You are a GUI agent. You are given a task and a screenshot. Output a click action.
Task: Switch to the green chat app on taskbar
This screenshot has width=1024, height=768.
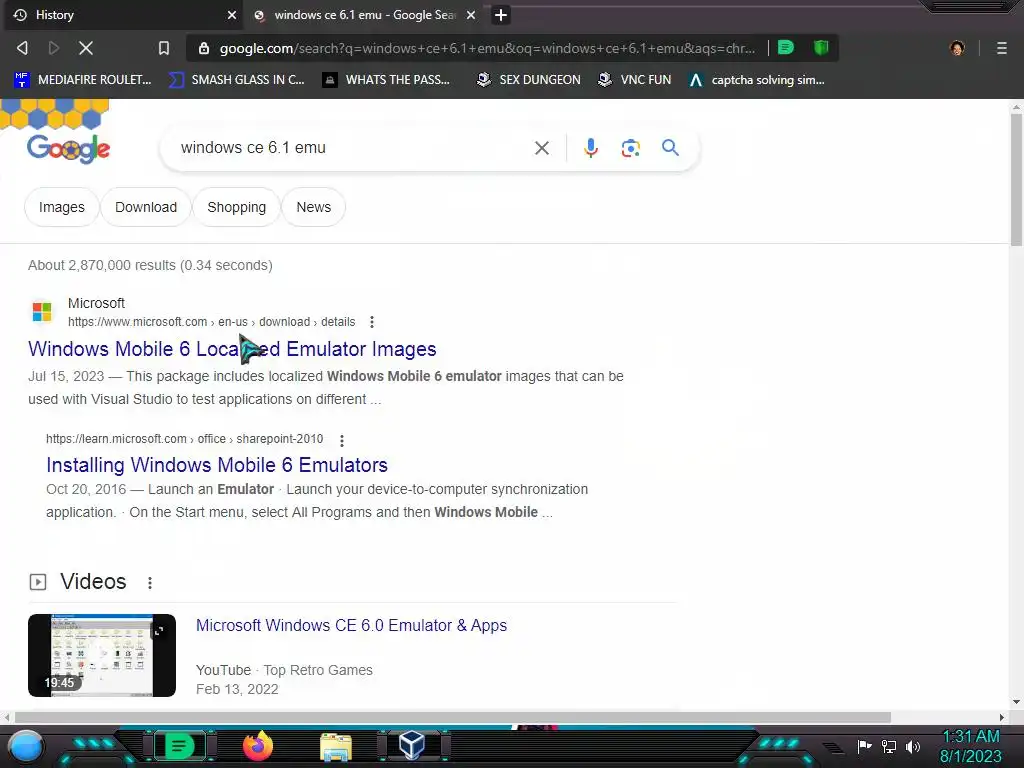180,746
